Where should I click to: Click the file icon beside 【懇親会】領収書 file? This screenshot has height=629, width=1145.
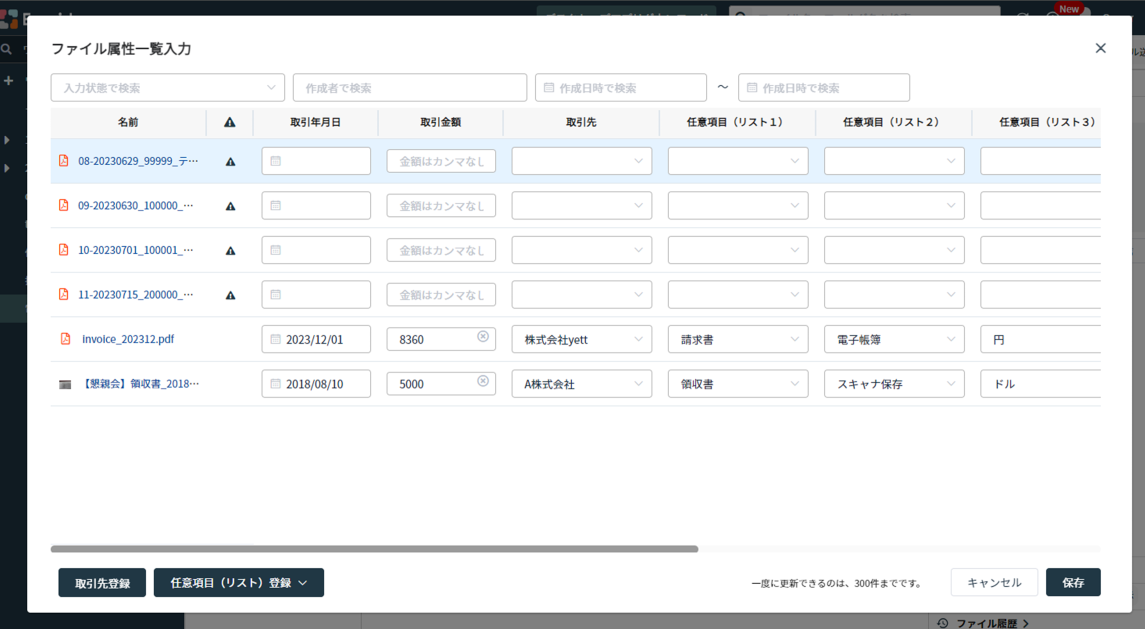tap(65, 384)
